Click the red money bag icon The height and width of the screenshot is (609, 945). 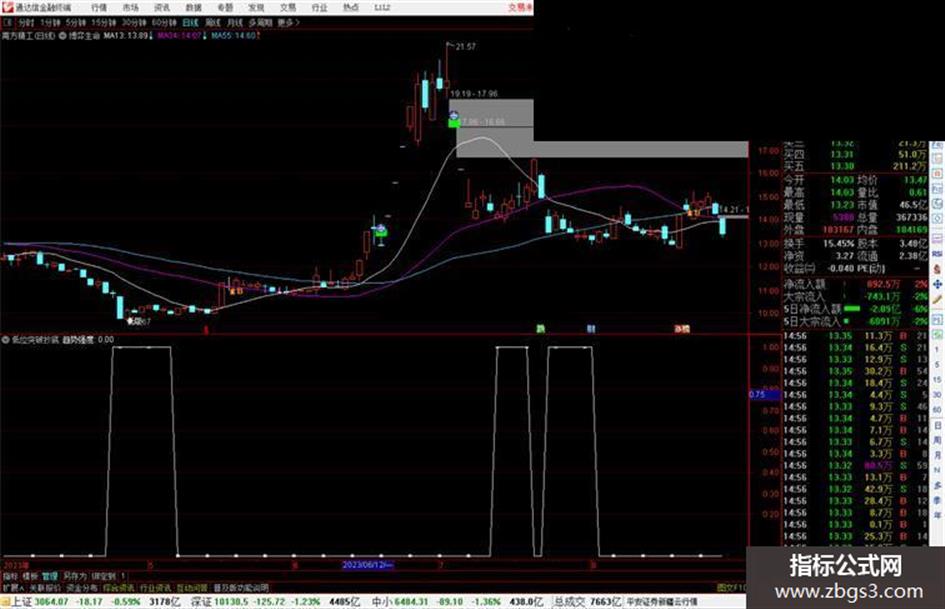(937, 269)
